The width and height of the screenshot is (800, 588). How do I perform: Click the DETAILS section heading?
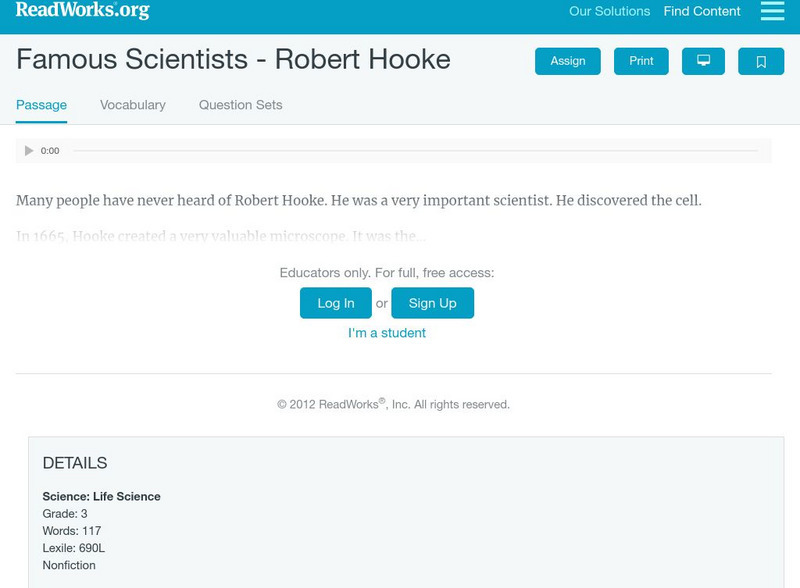(x=75, y=463)
